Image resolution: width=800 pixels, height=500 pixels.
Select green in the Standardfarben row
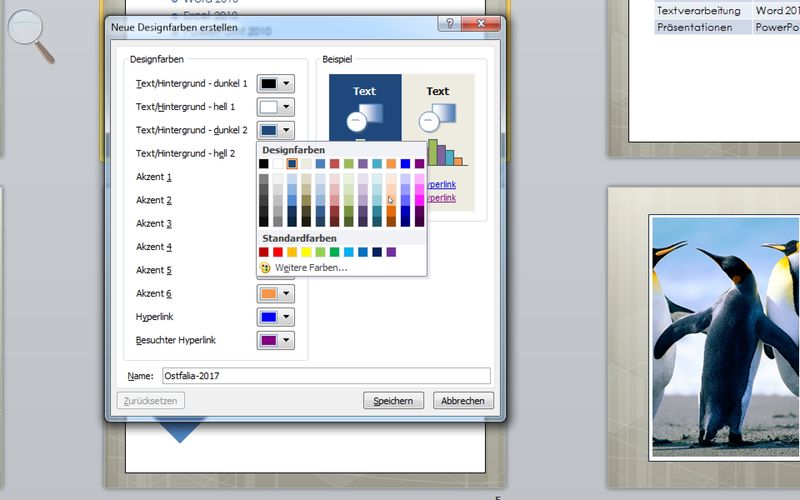(335, 252)
